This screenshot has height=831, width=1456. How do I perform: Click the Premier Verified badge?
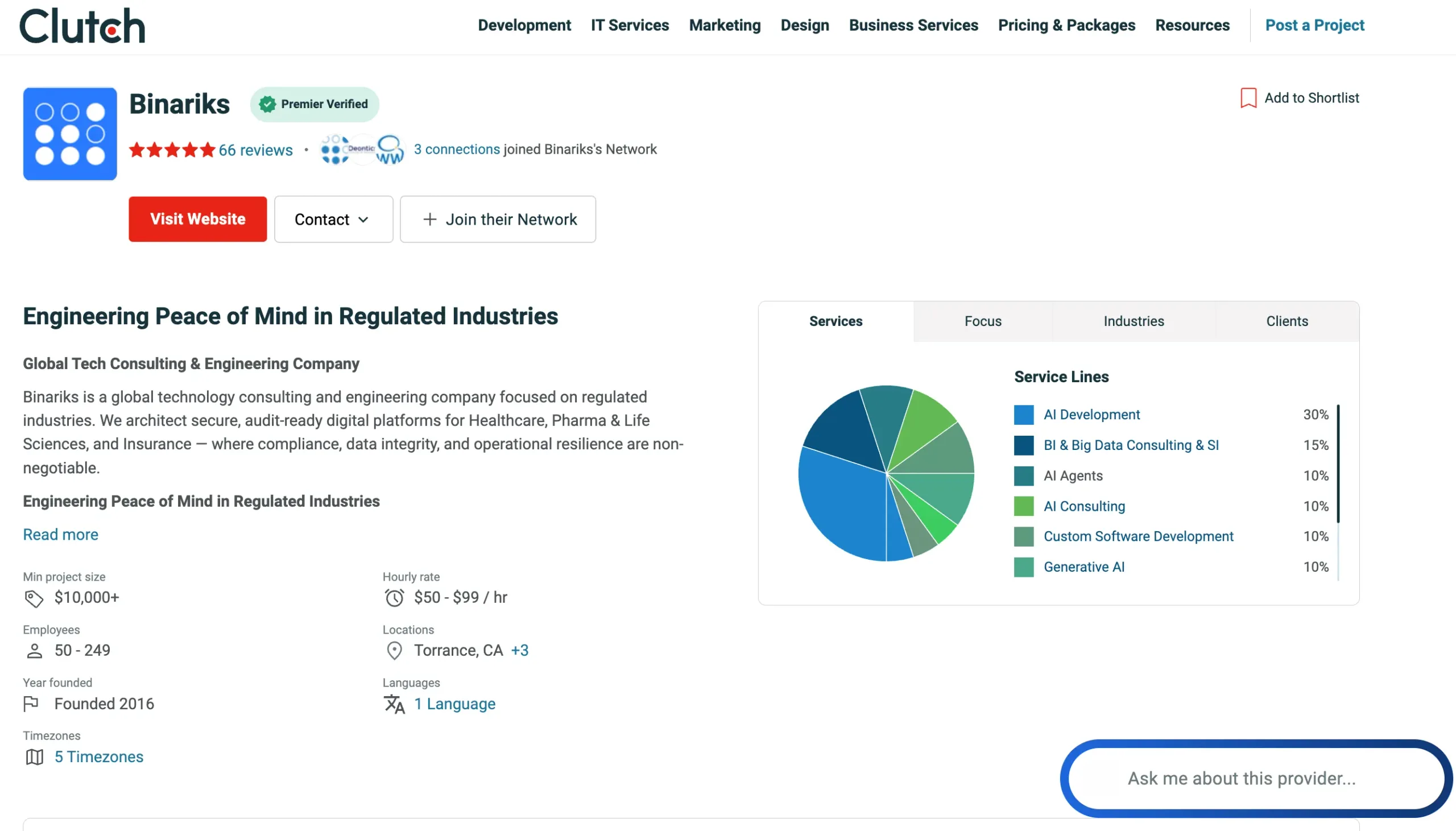click(315, 104)
